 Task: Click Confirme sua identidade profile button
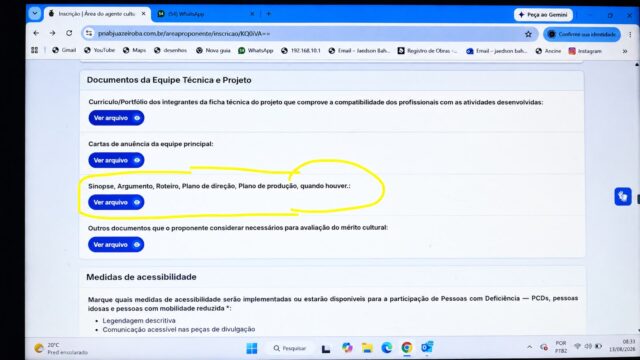582,34
